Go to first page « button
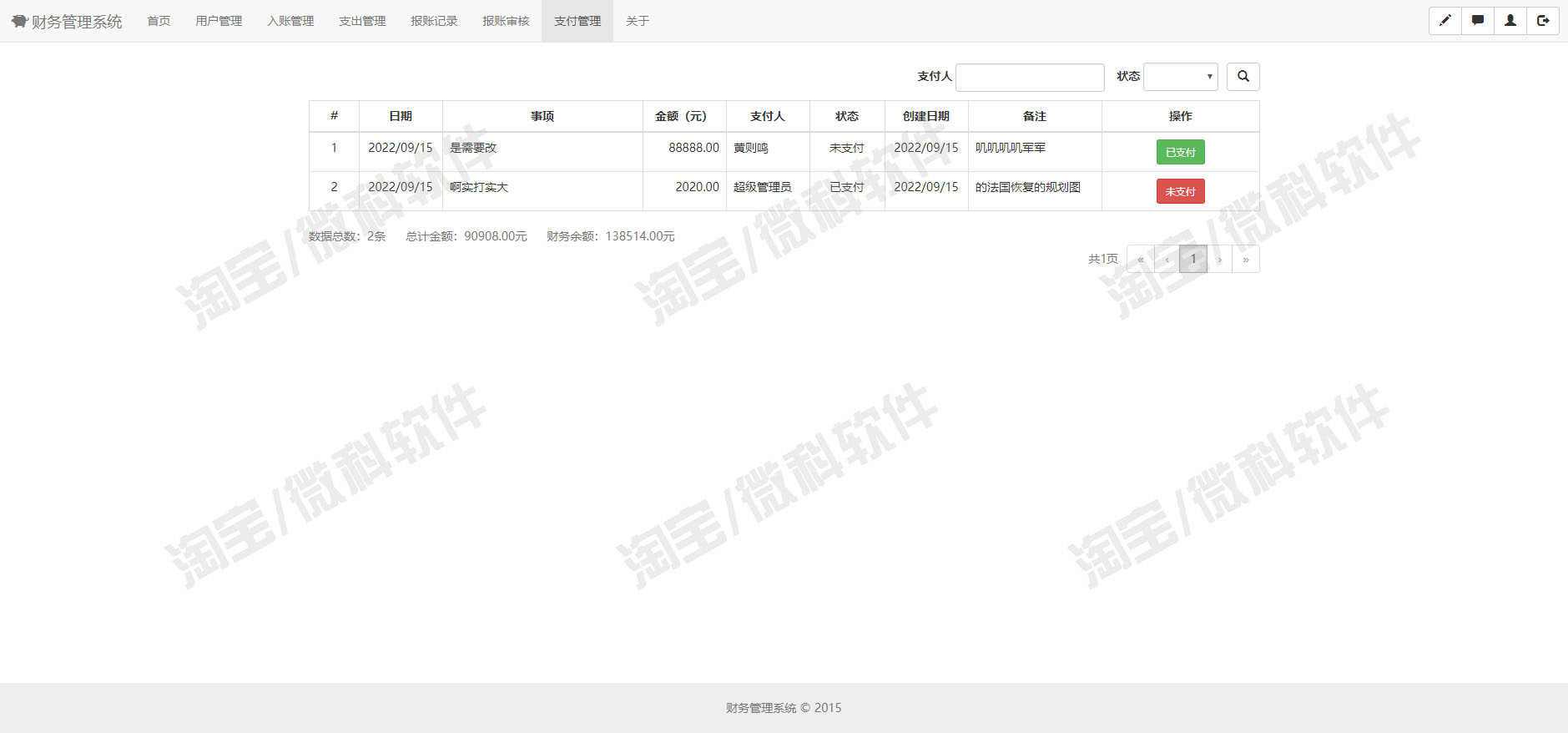This screenshot has width=1568, height=733. point(1141,259)
